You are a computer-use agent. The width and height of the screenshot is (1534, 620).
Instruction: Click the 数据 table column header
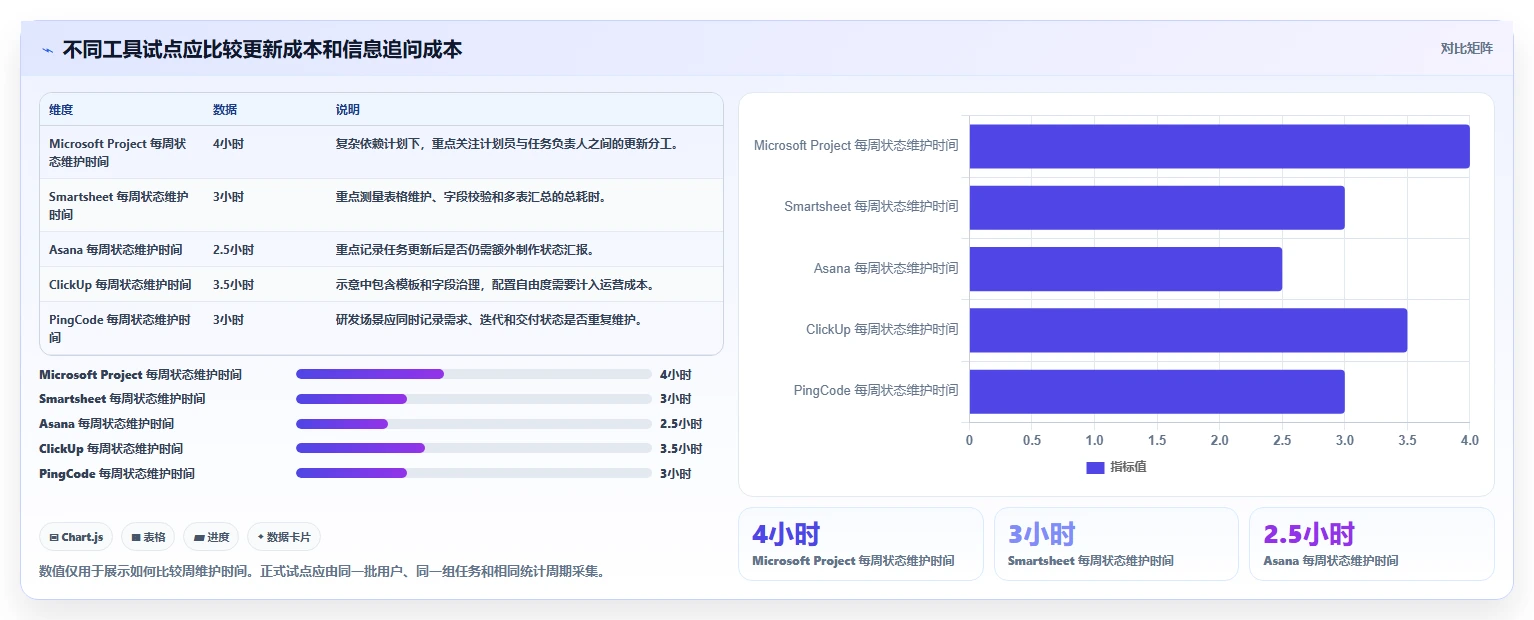(x=225, y=110)
